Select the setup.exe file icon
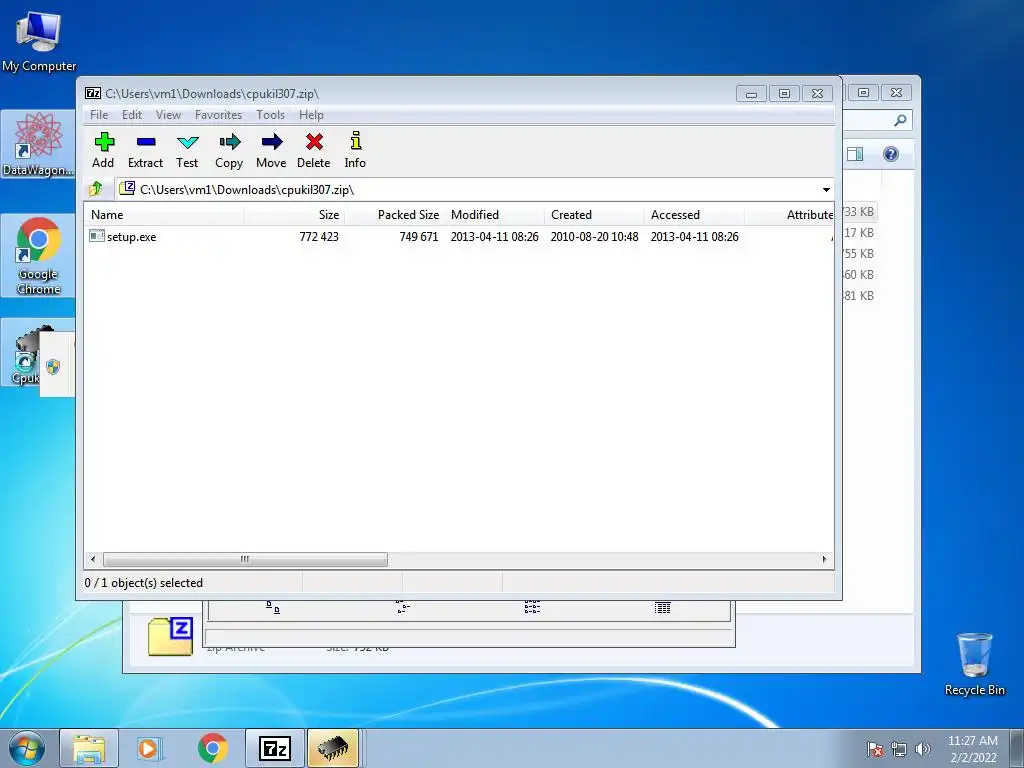1024x768 pixels. [97, 236]
